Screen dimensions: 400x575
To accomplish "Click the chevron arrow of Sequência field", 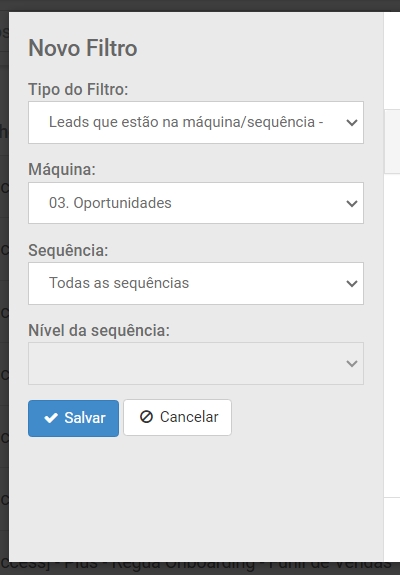I will click(x=352, y=283).
